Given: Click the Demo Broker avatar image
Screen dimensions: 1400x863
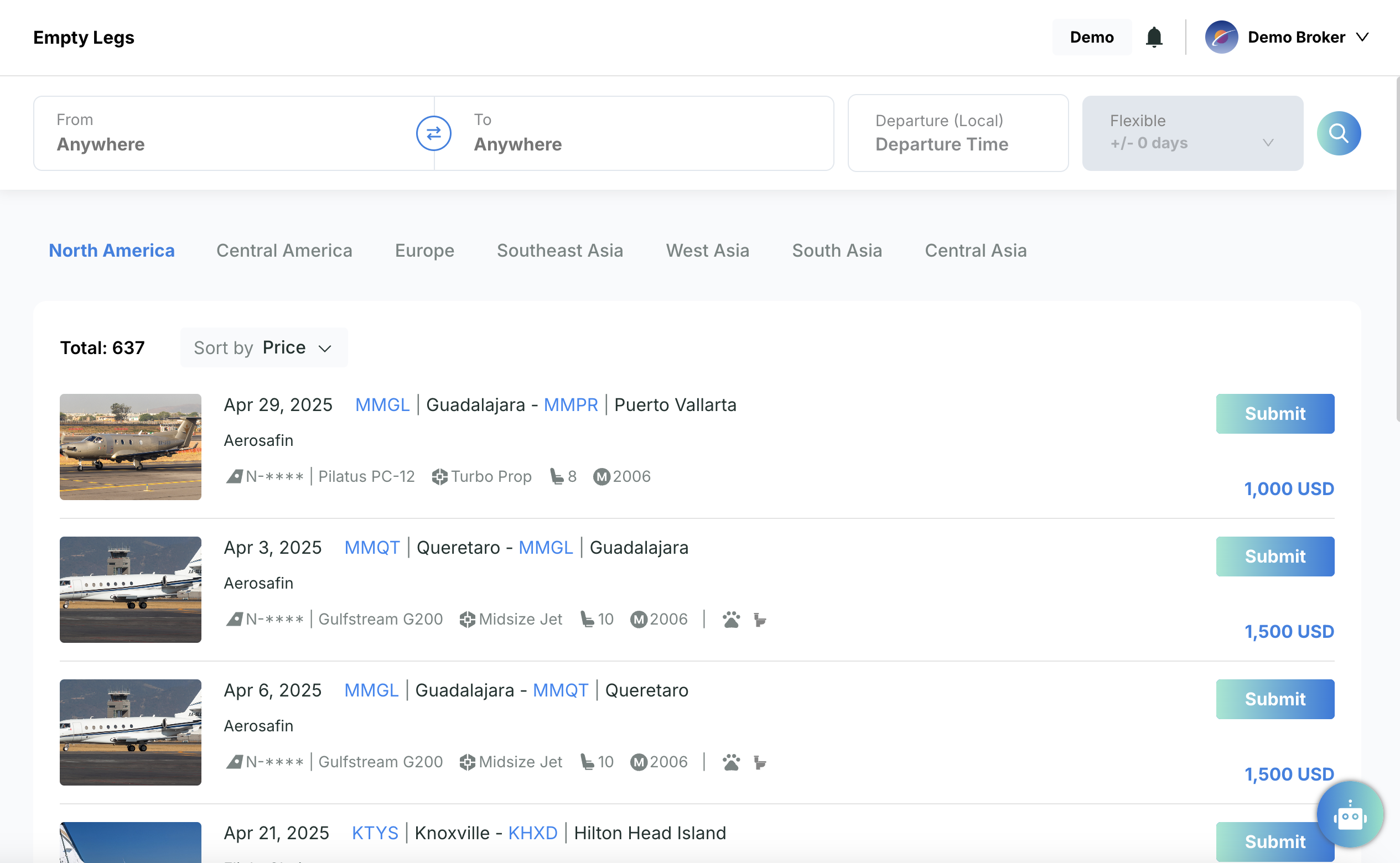Looking at the screenshot, I should click(1221, 37).
